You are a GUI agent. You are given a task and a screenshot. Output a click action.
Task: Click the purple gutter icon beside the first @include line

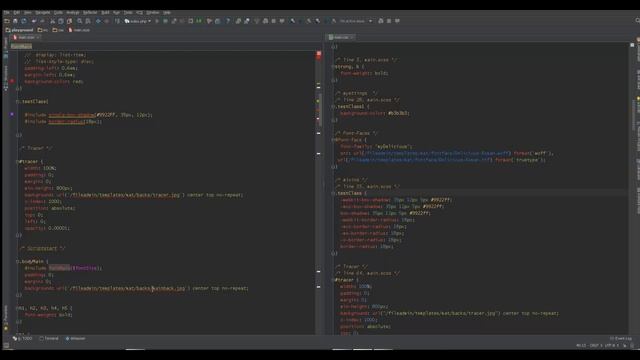coord(12,115)
